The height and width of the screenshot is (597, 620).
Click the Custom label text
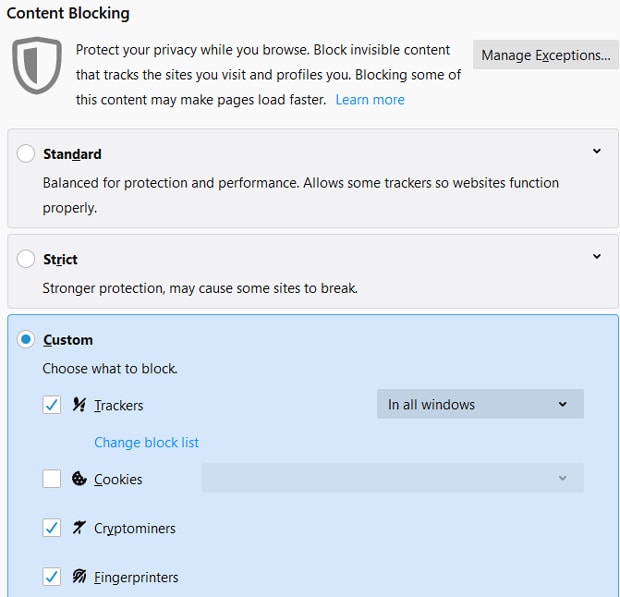point(68,340)
